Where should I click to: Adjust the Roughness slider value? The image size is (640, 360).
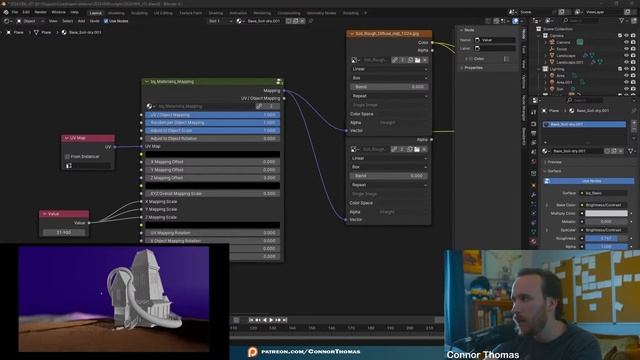point(606,238)
